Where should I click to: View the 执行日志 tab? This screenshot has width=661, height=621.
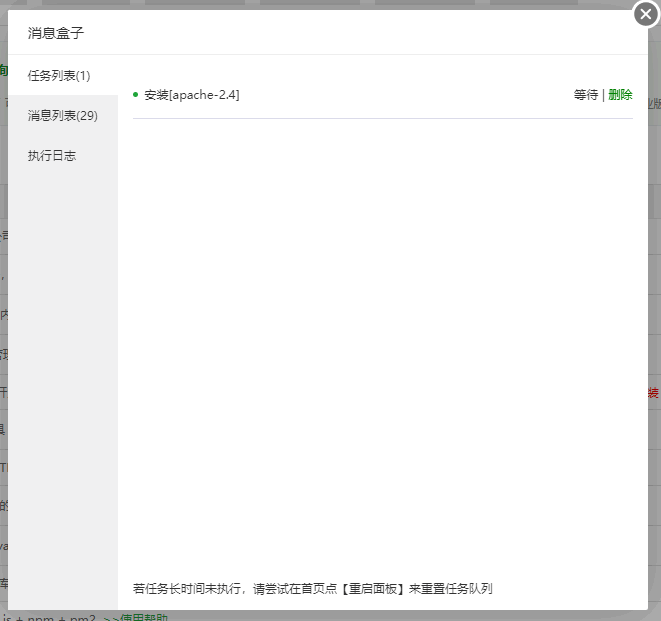point(63,155)
